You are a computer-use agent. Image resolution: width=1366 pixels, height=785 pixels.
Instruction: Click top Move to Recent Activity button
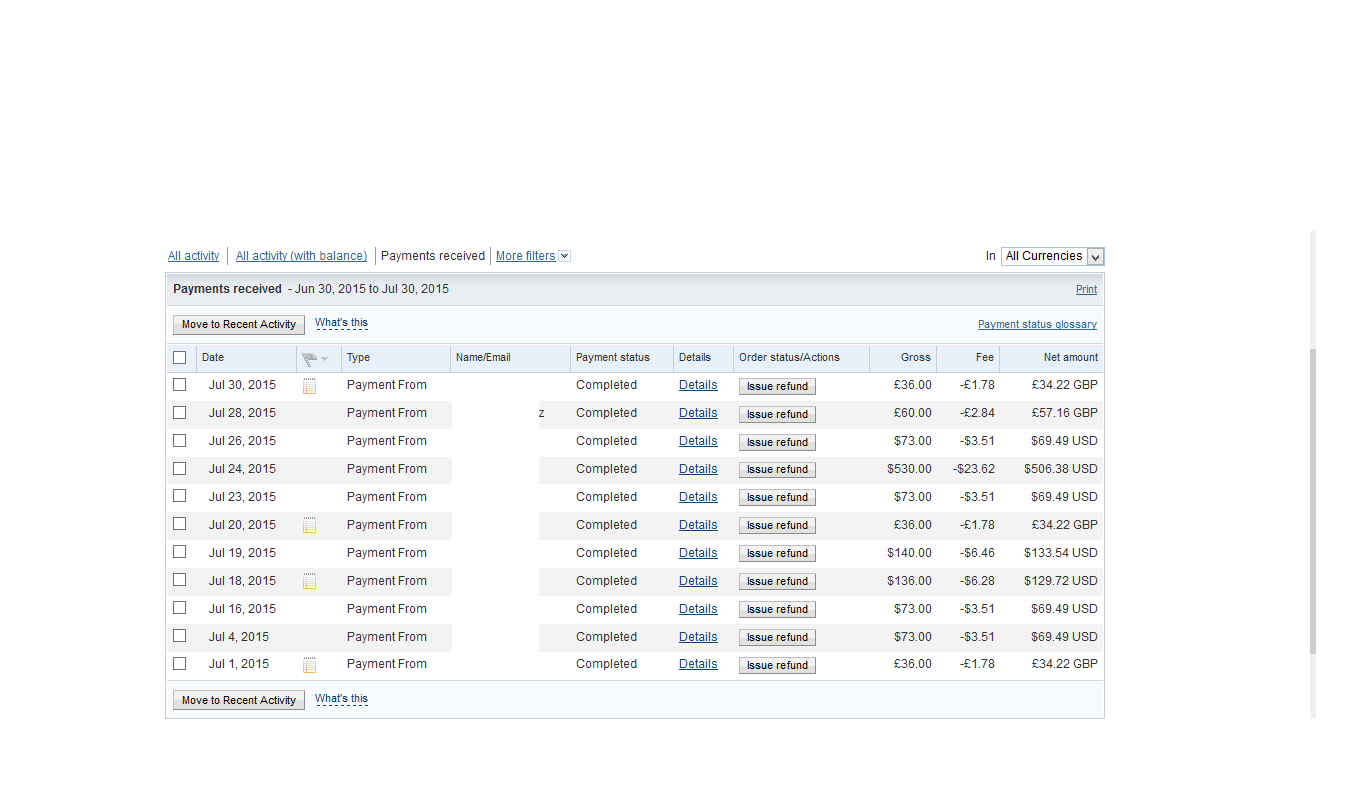coord(239,325)
